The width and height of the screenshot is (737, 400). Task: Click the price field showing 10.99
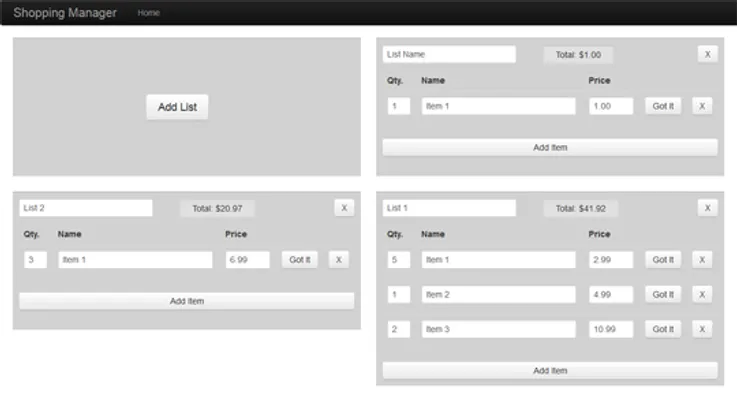click(610, 329)
